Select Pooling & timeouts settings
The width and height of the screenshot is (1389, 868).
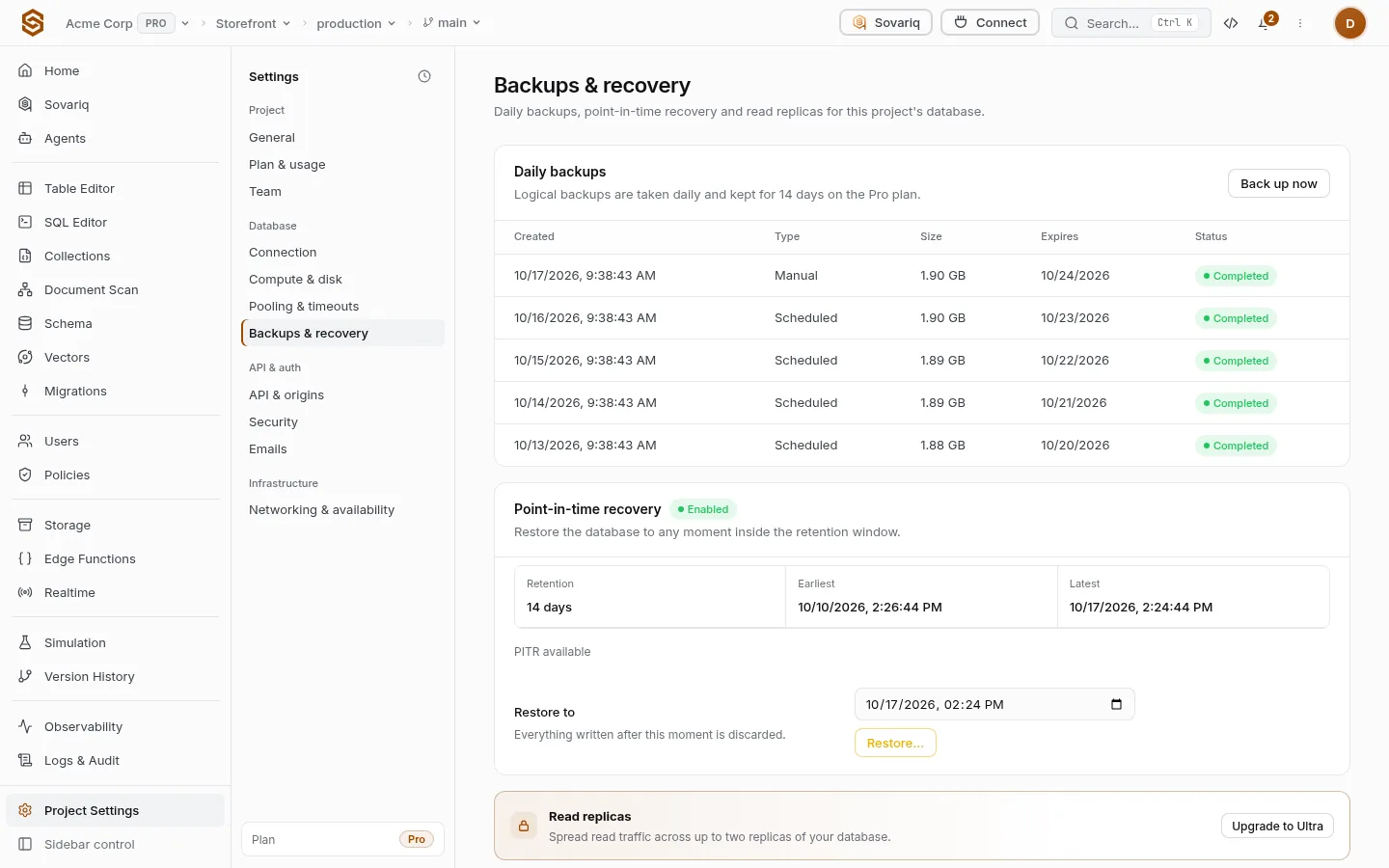click(x=304, y=307)
